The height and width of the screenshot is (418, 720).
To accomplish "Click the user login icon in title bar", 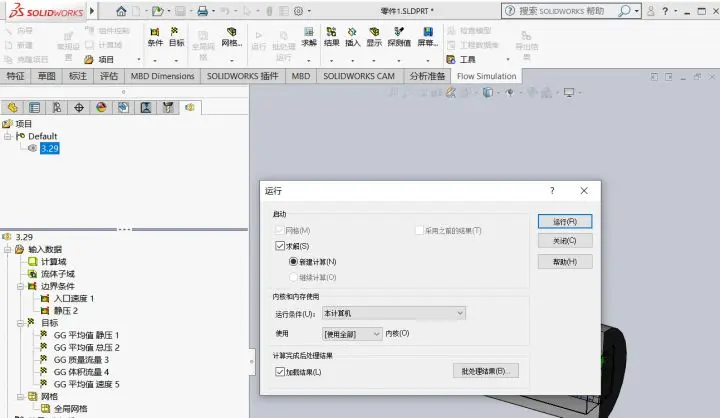I will click(650, 11).
